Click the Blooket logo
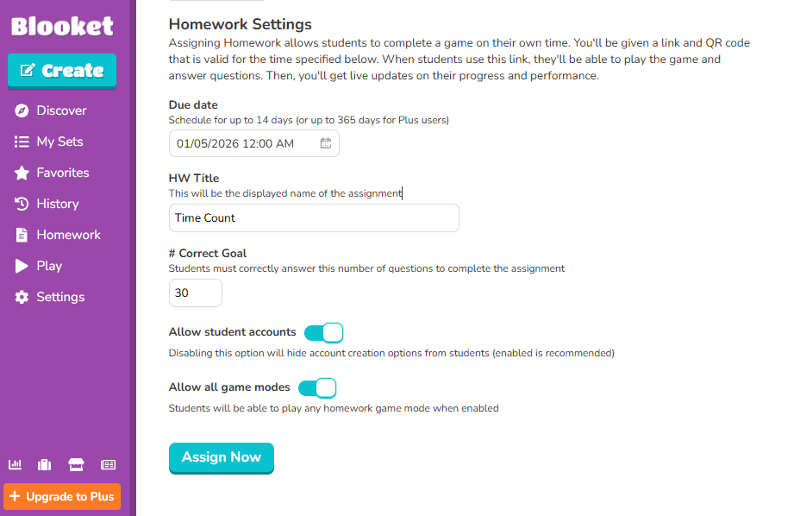 pos(62,26)
